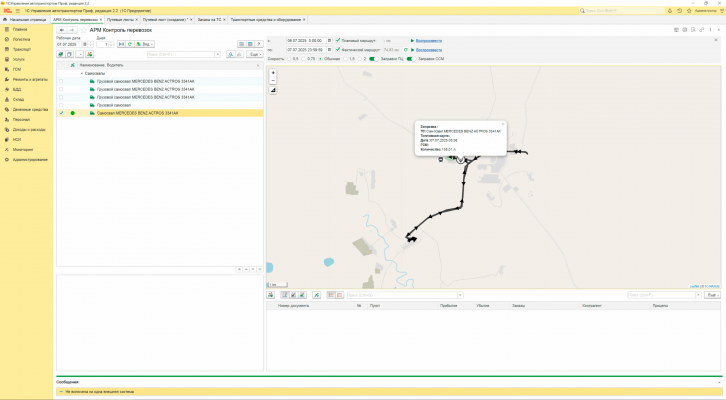The height and width of the screenshot is (400, 726).
Task: Open the Вид dropdown menu
Action: pos(144,44)
